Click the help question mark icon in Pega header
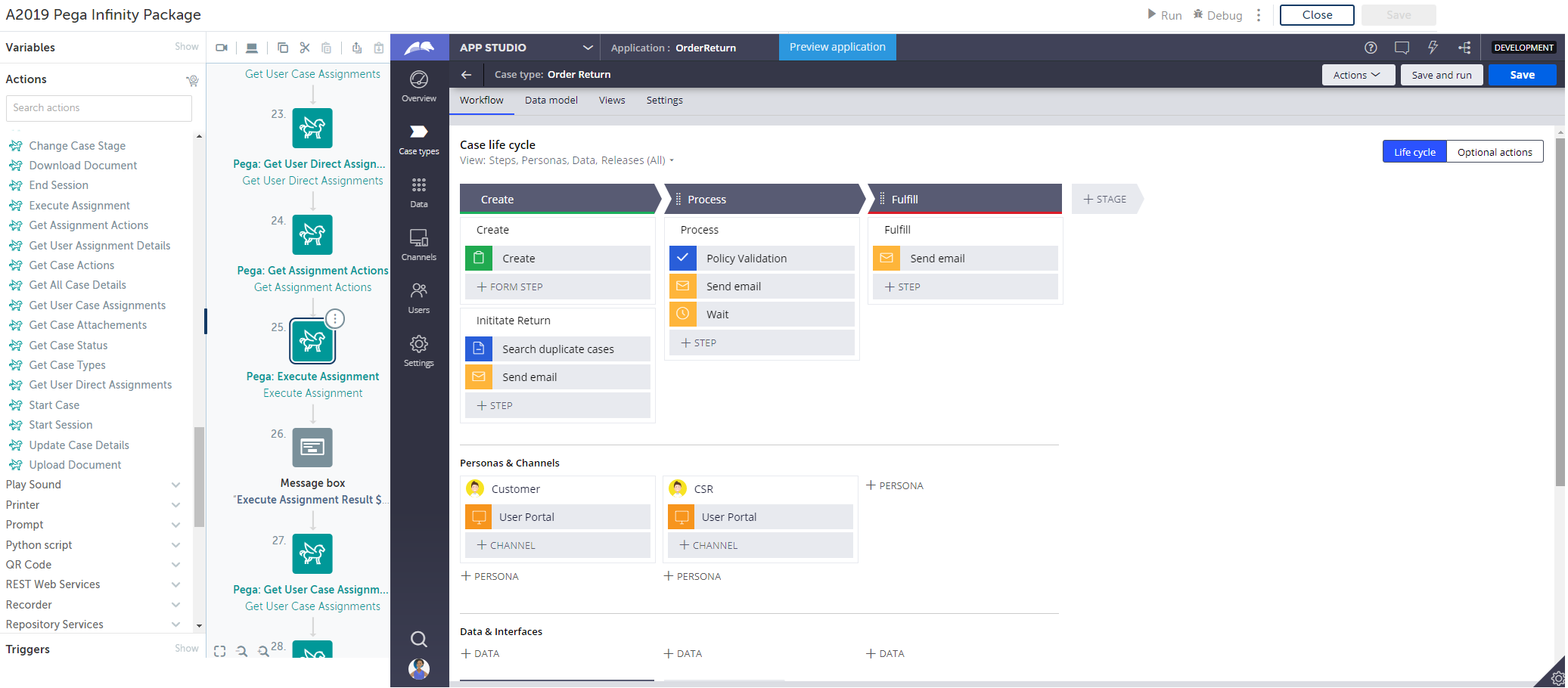The image size is (1568, 688). [x=1371, y=48]
